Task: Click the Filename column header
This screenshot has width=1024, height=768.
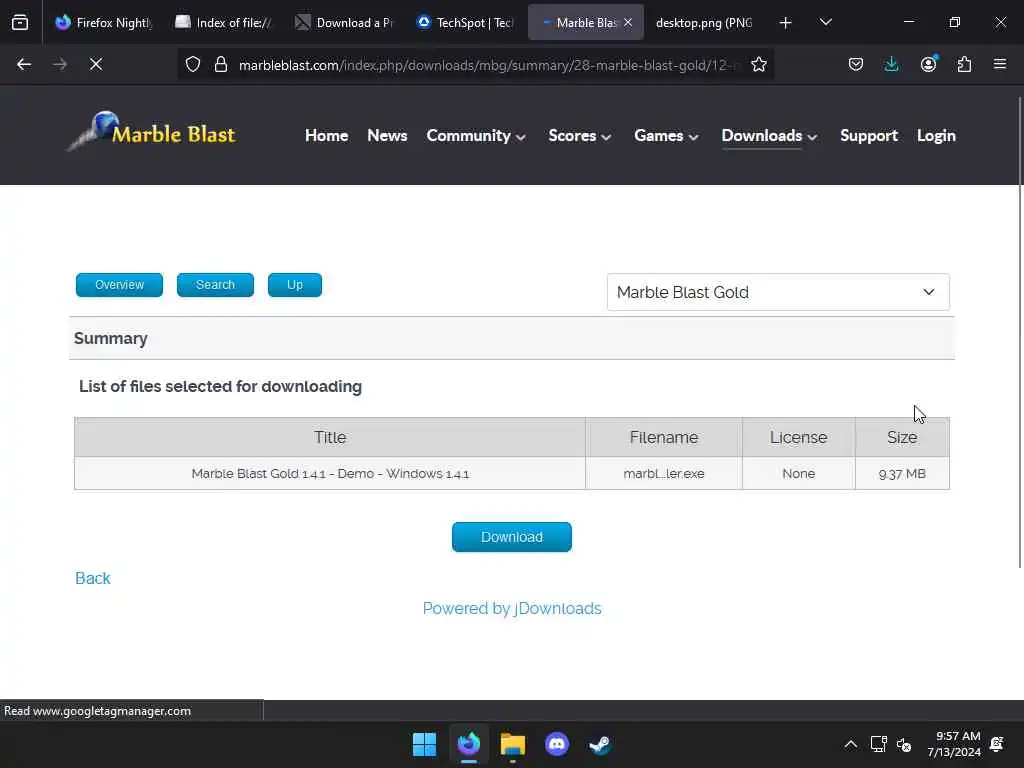Action: 664,437
